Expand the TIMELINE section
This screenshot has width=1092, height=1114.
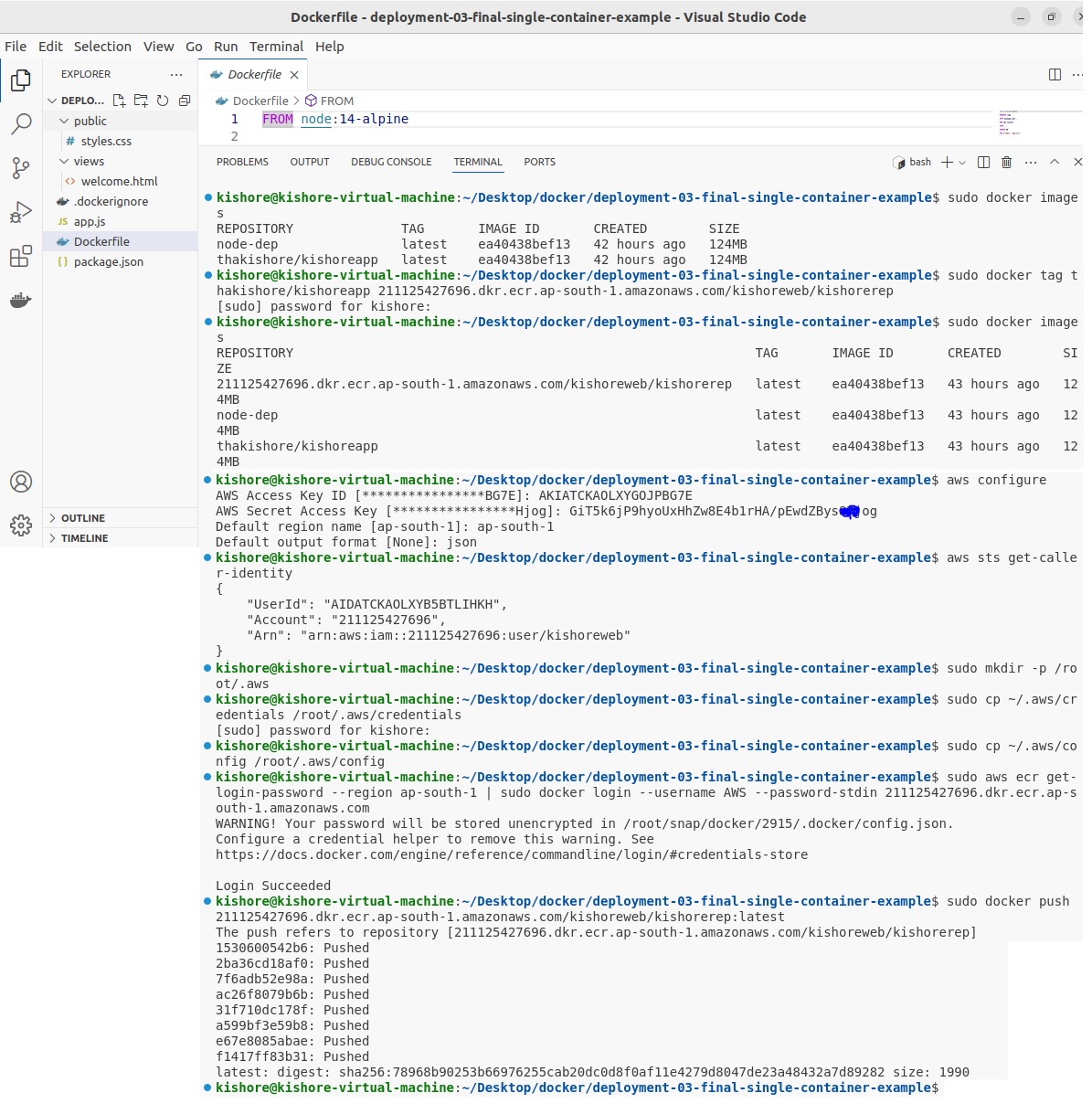[84, 538]
